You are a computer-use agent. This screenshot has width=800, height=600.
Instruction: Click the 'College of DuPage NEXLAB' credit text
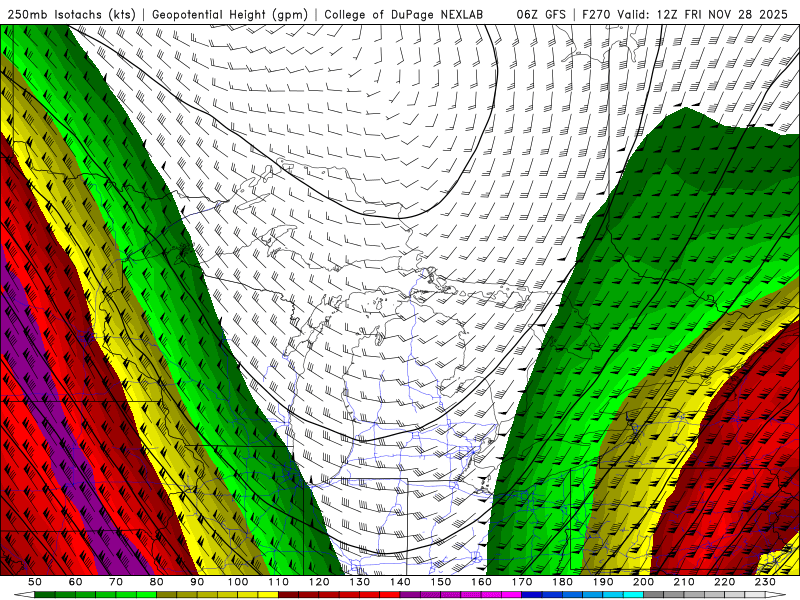click(x=403, y=14)
